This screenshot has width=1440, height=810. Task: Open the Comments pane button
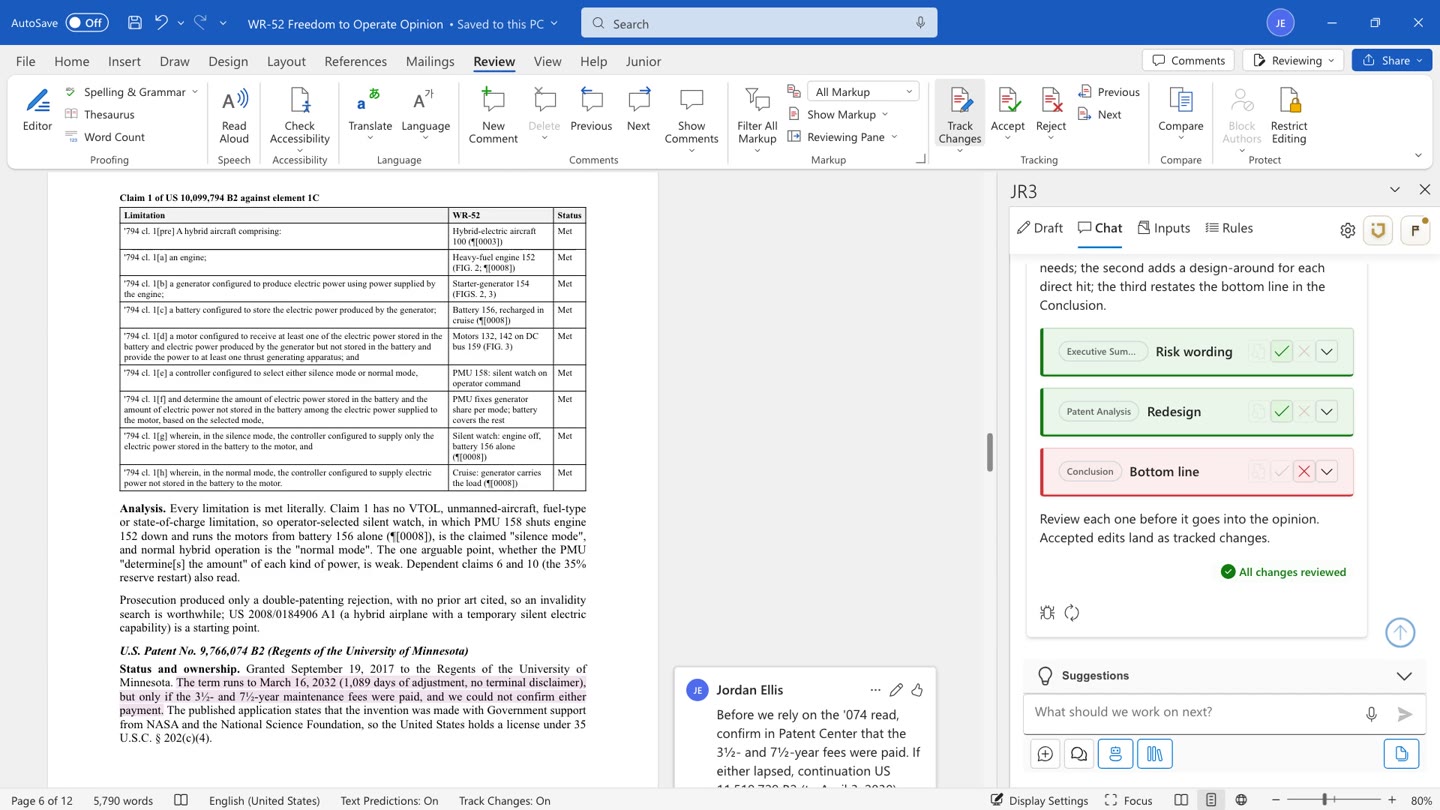1188,60
